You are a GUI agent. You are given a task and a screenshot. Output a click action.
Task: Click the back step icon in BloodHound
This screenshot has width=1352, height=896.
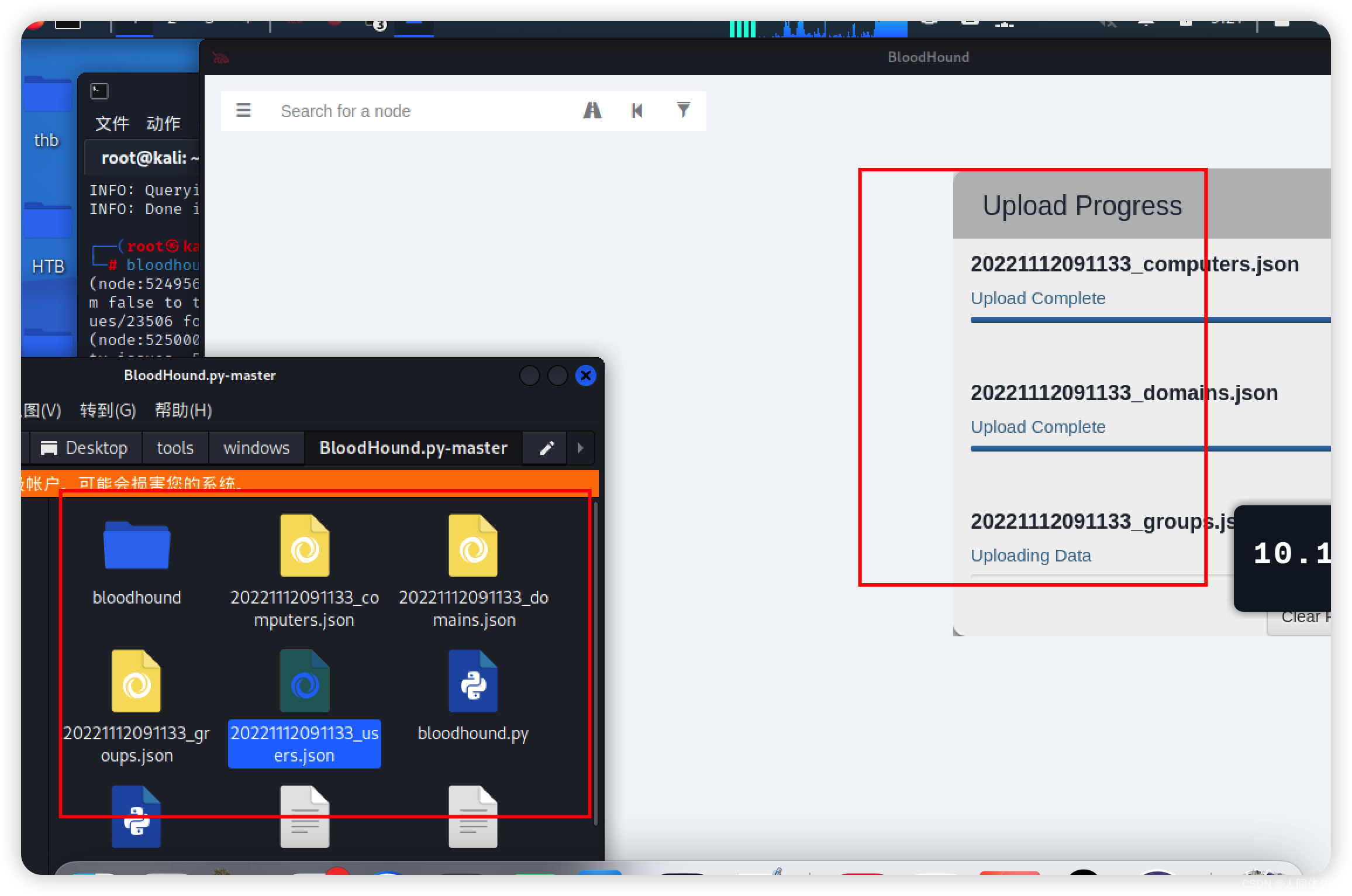point(637,111)
